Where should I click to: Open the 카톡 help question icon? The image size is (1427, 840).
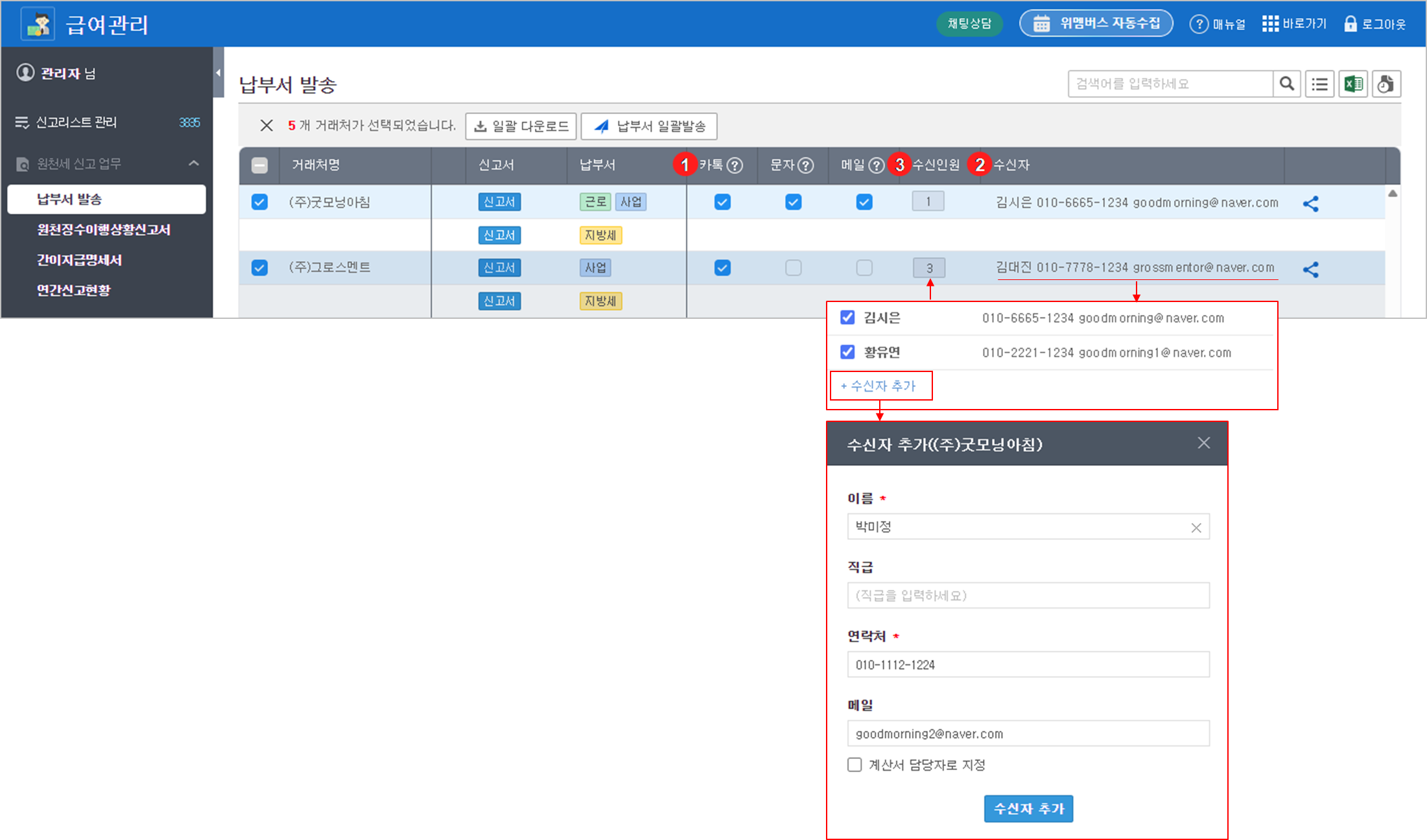pyautogui.click(x=735, y=165)
